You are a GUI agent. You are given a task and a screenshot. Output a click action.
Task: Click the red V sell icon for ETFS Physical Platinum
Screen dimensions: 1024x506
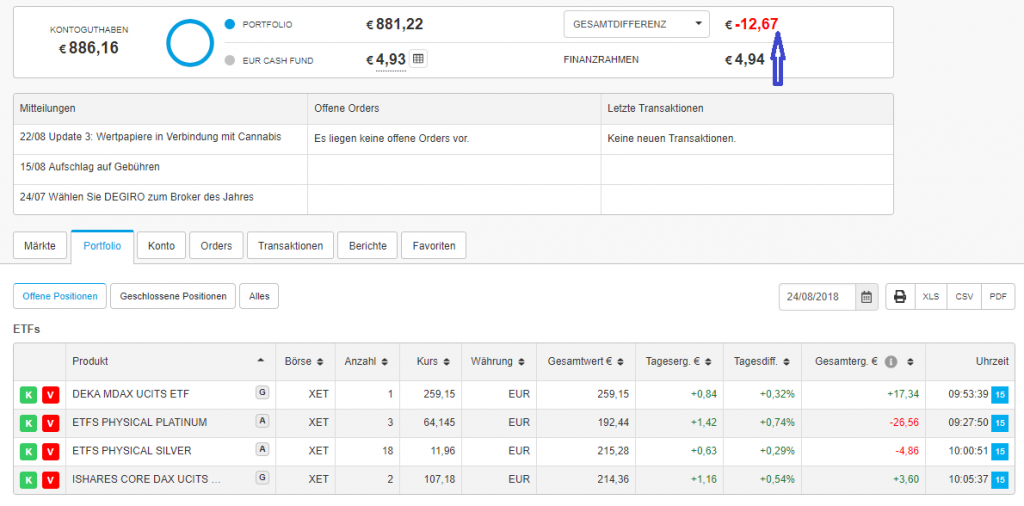click(50, 423)
